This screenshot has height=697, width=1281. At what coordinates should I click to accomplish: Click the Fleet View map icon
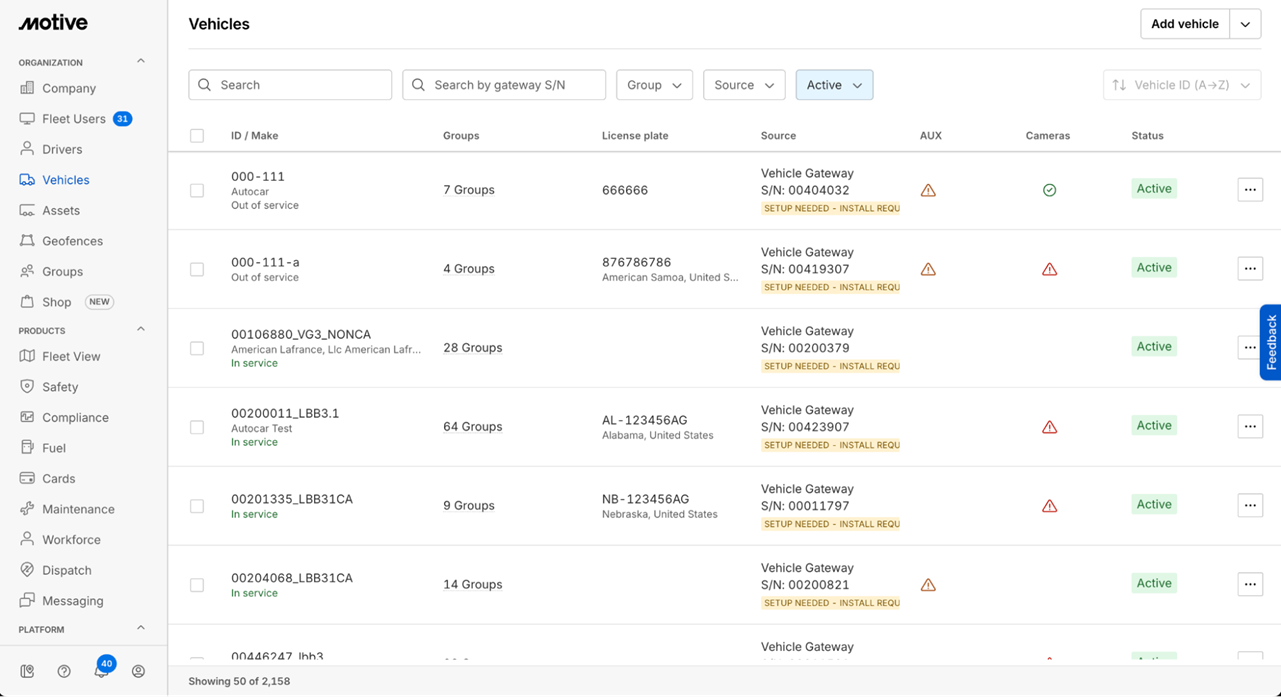pos(27,356)
